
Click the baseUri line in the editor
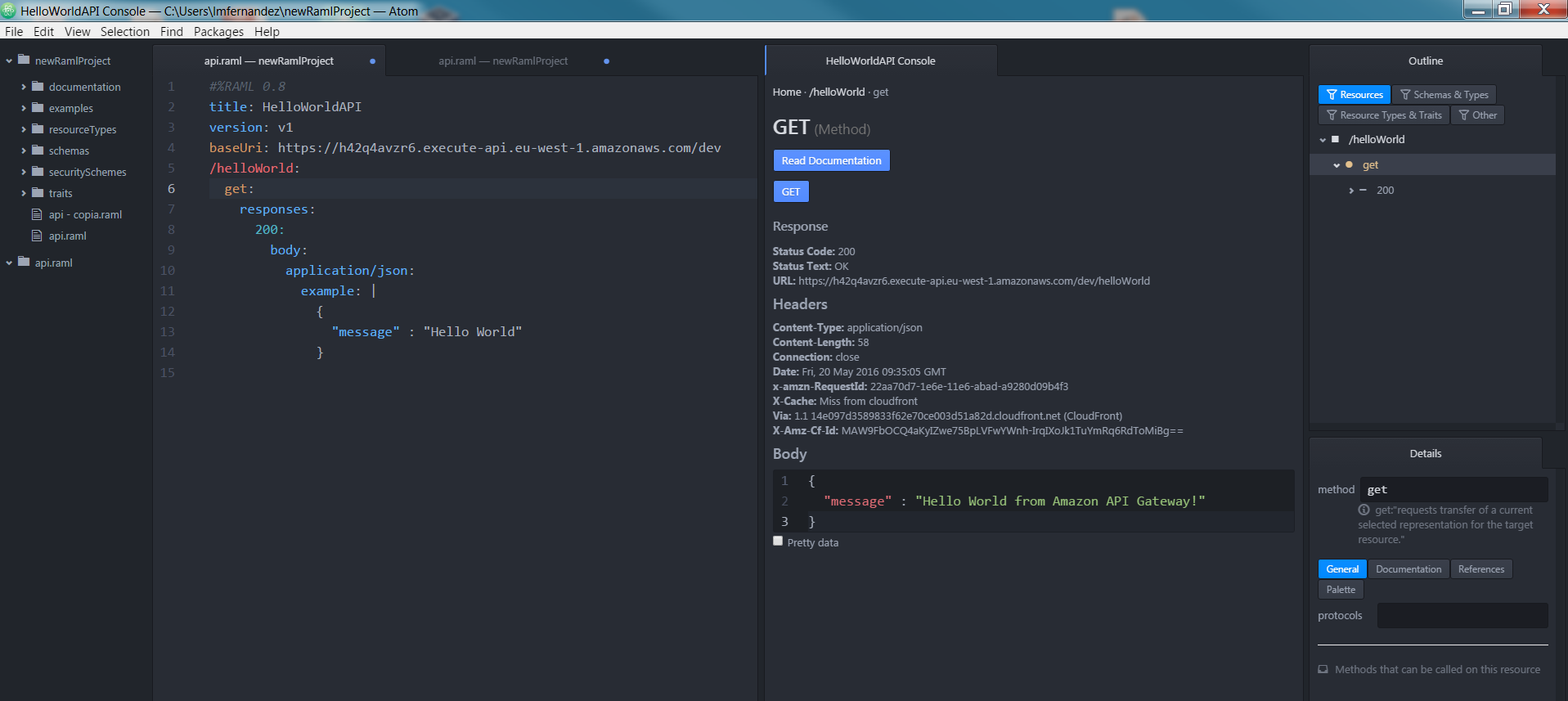click(465, 148)
